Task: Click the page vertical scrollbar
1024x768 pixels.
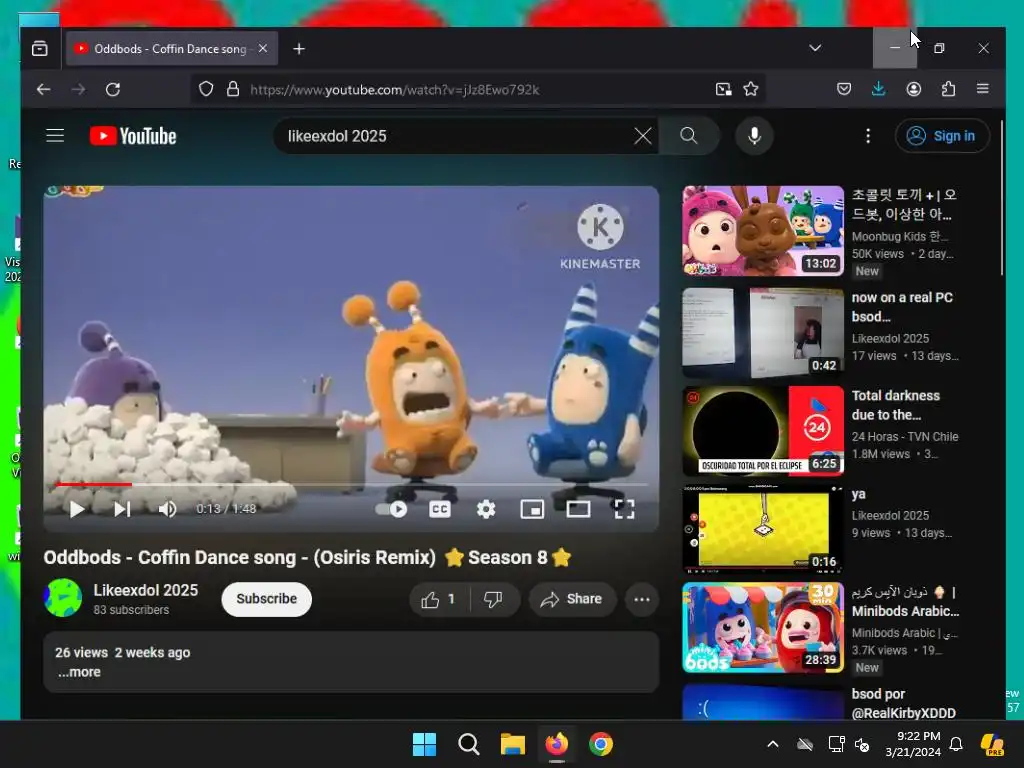Action: point(1001,197)
